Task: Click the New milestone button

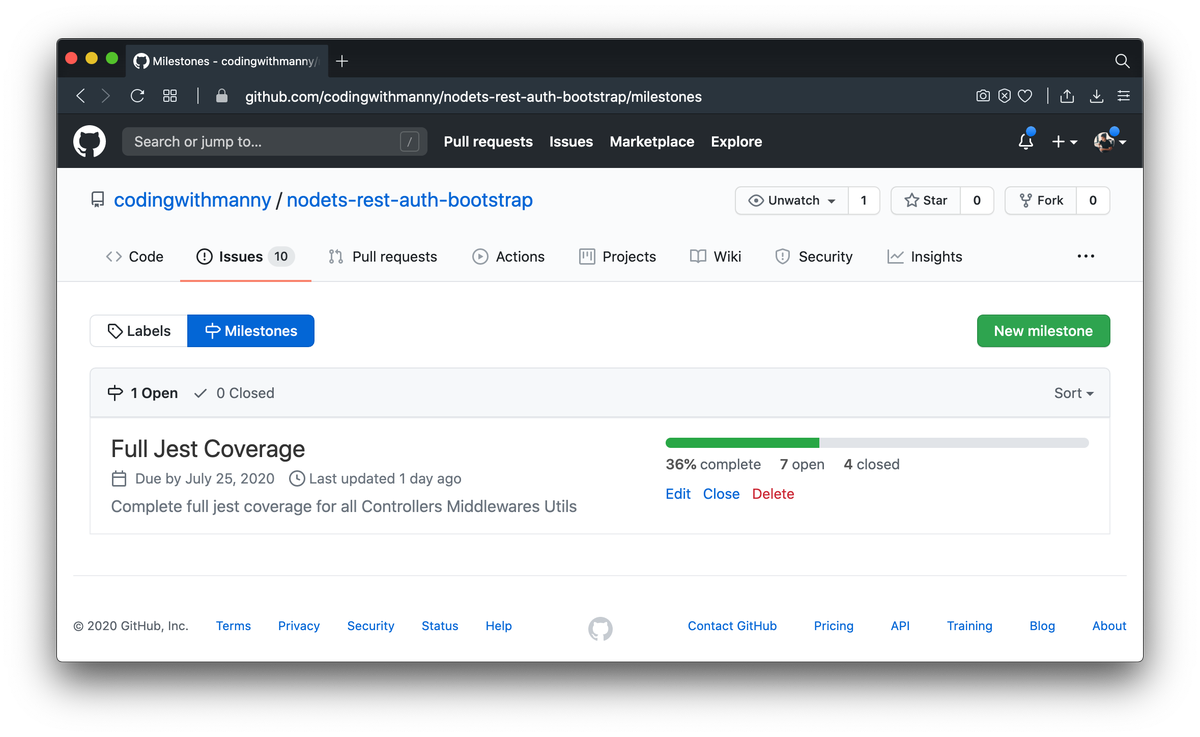Action: click(1043, 331)
